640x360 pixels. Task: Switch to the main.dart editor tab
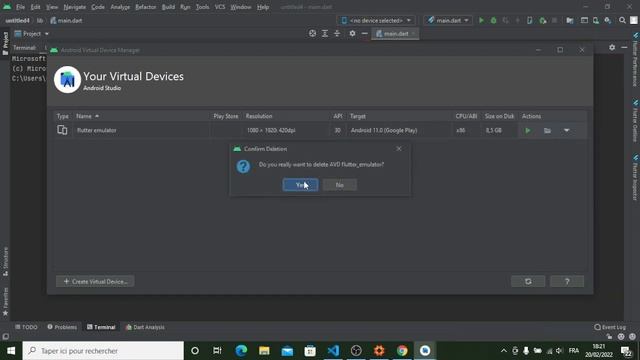(x=395, y=33)
